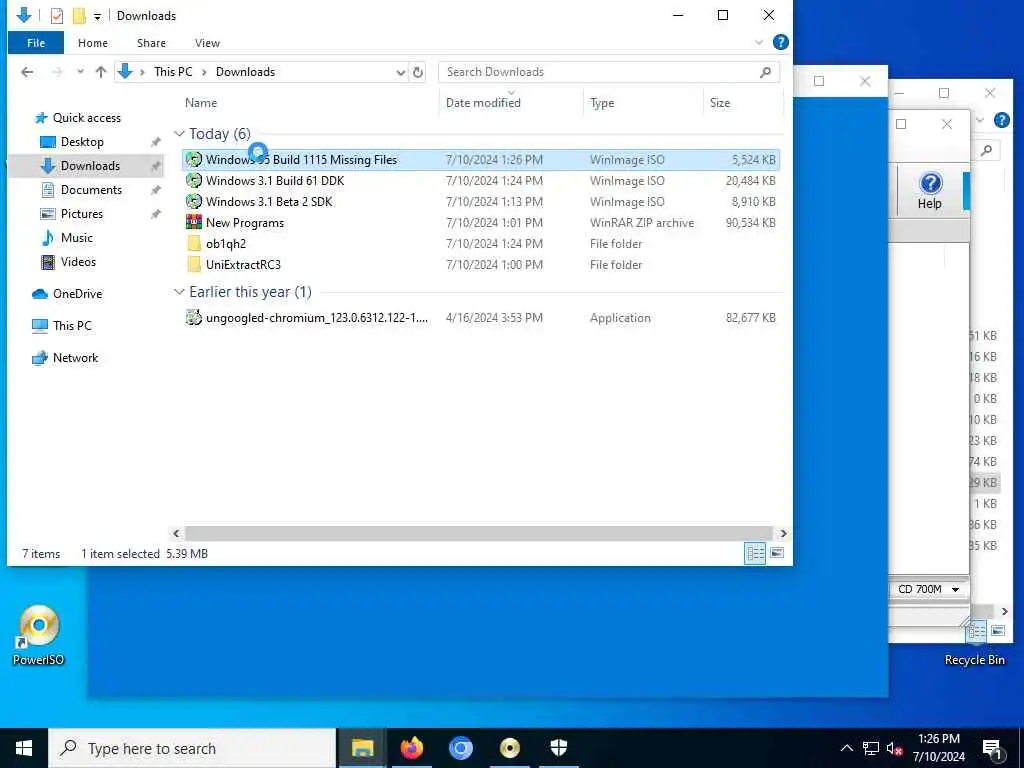Open Music in the navigation pane
The width and height of the screenshot is (1024, 768).
(76, 238)
